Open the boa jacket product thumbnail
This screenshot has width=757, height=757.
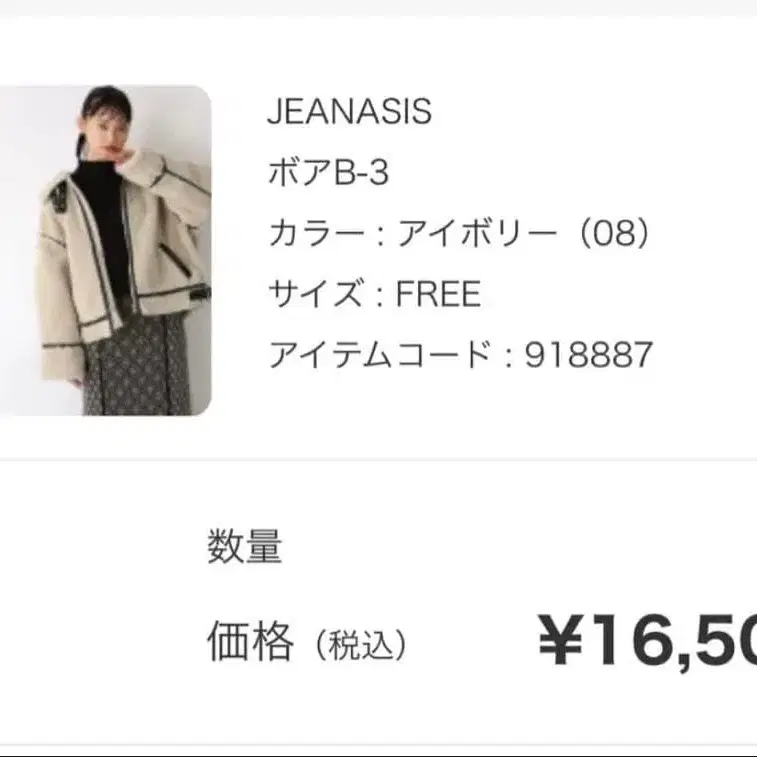pos(105,250)
